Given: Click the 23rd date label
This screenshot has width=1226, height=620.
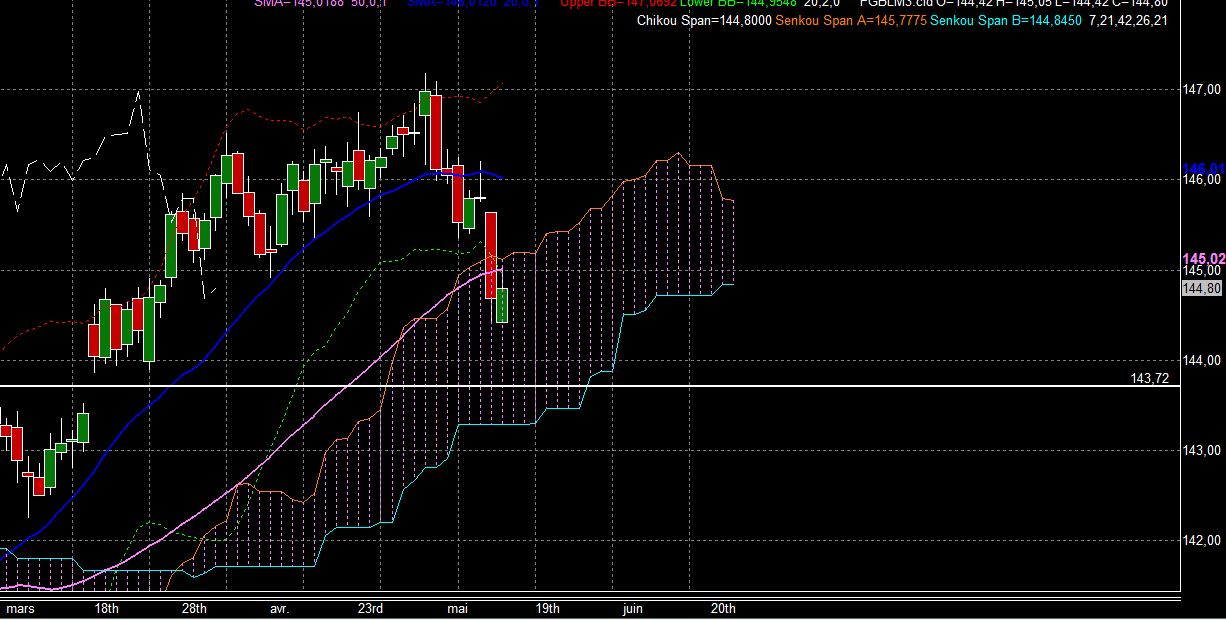Looking at the screenshot, I should coord(371,608).
